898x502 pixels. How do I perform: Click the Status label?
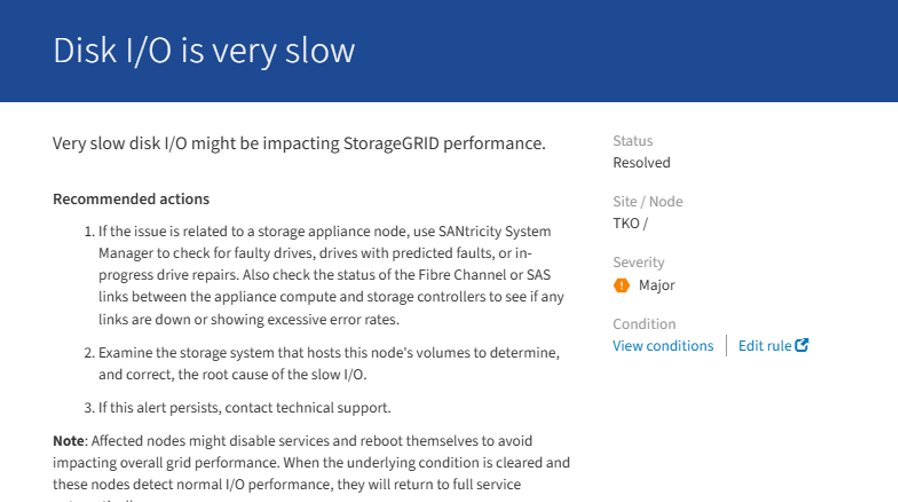click(632, 141)
